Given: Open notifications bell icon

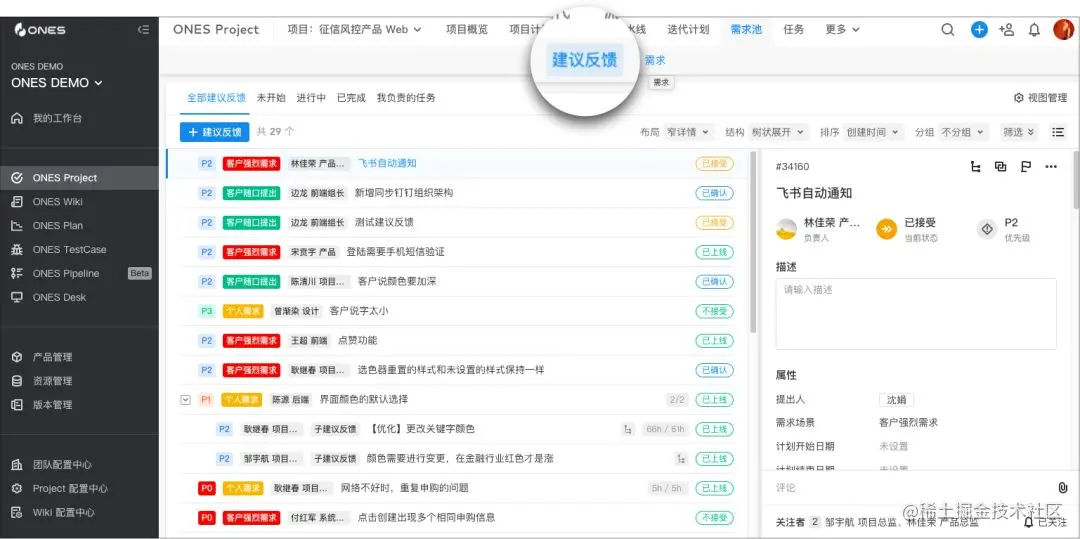Looking at the screenshot, I should pyautogui.click(x=1034, y=30).
